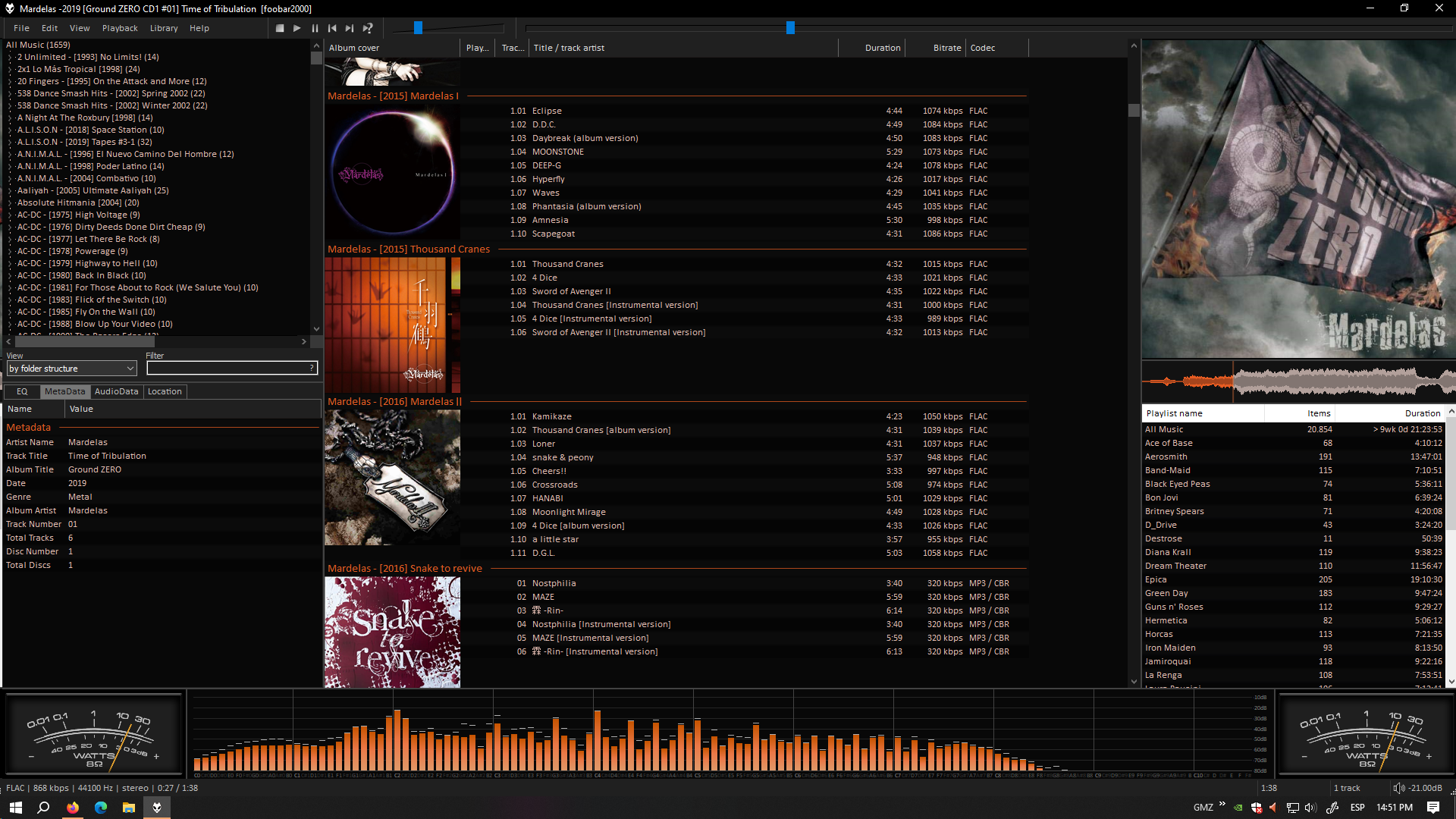The image size is (1456, 819).
Task: Expand AC-DC Highway to Hell node
Action: tap(11, 263)
